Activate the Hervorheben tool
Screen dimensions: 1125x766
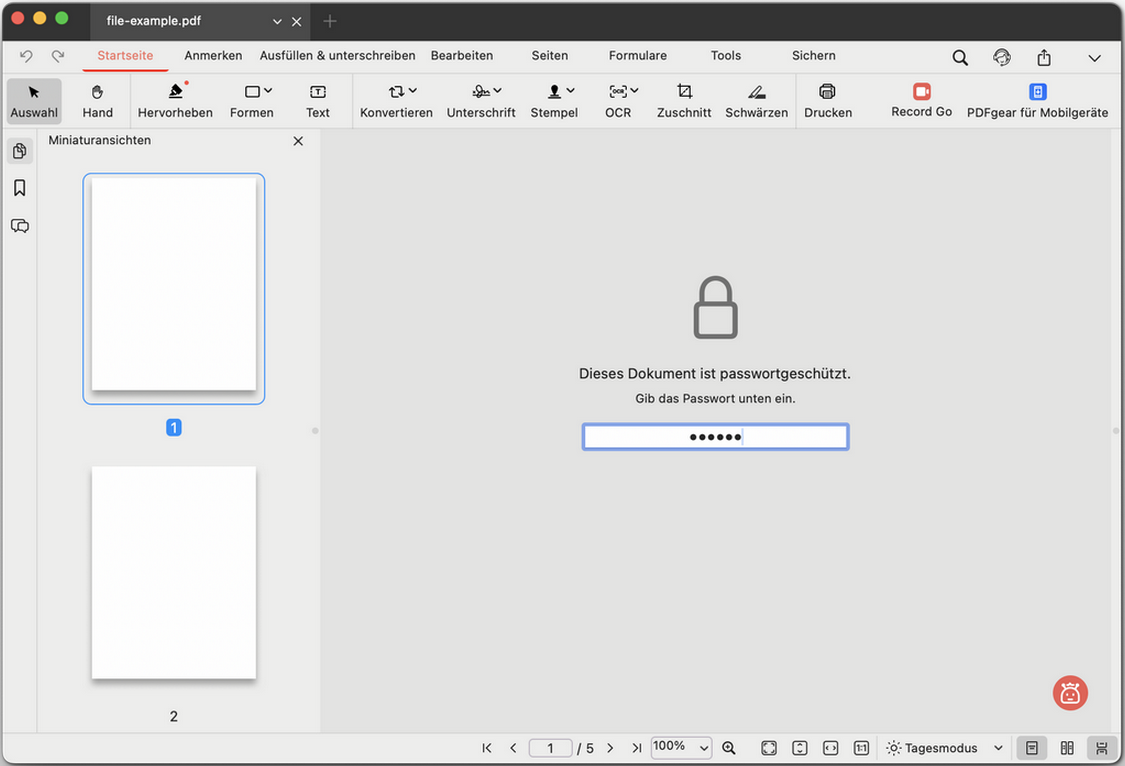[x=175, y=100]
